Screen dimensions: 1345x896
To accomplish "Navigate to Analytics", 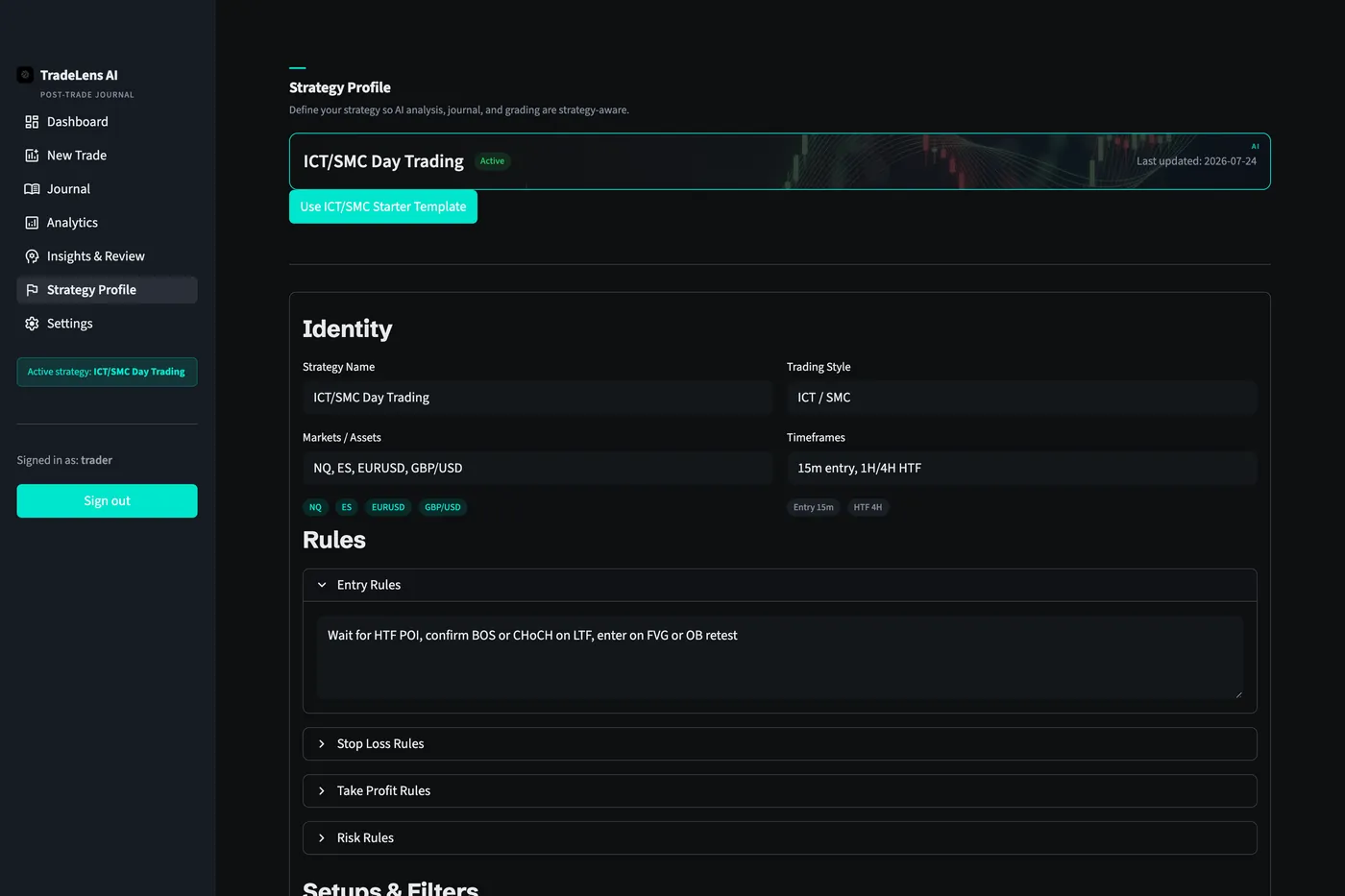I will [x=107, y=223].
